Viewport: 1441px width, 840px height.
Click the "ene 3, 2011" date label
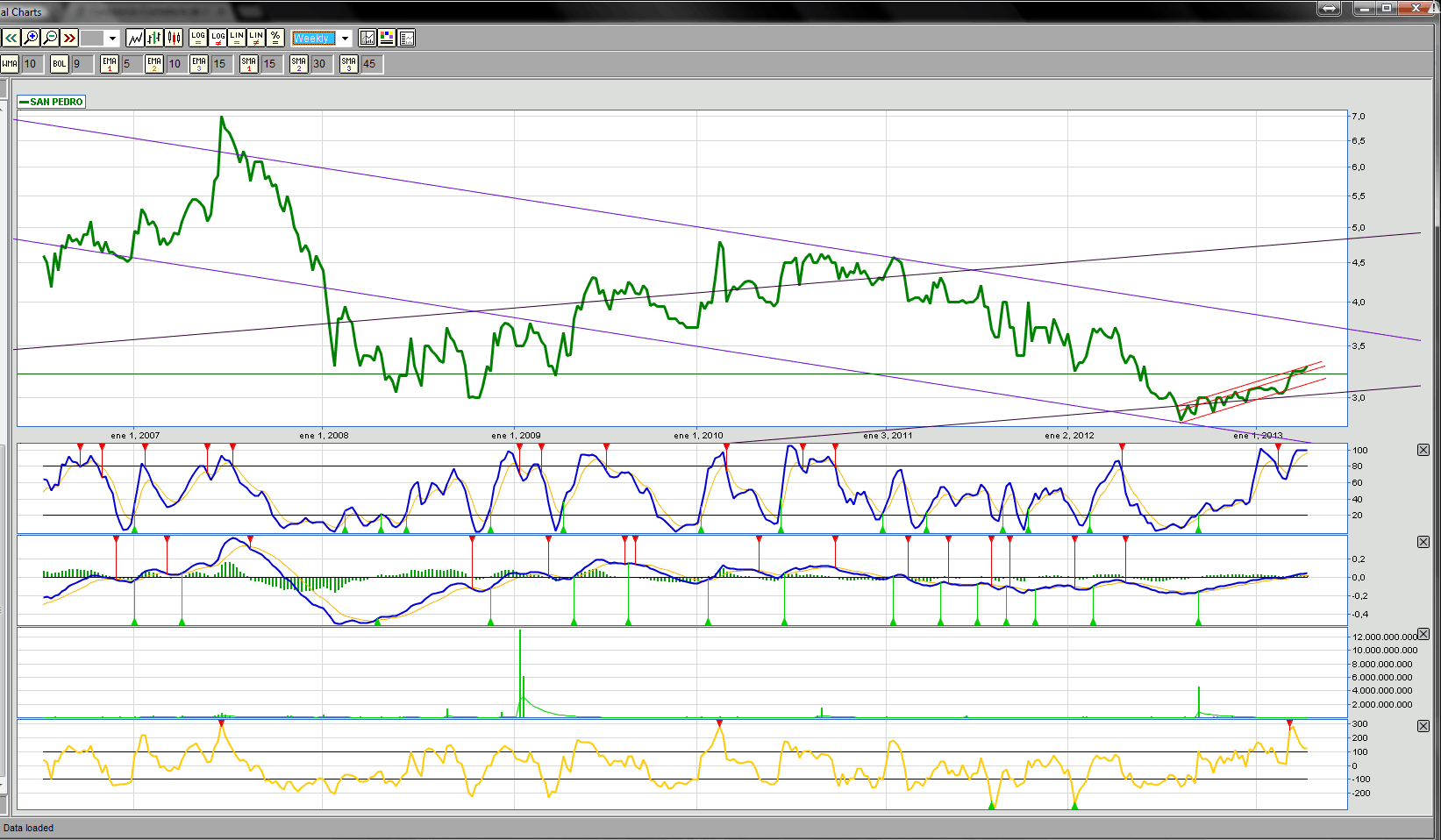(x=888, y=435)
